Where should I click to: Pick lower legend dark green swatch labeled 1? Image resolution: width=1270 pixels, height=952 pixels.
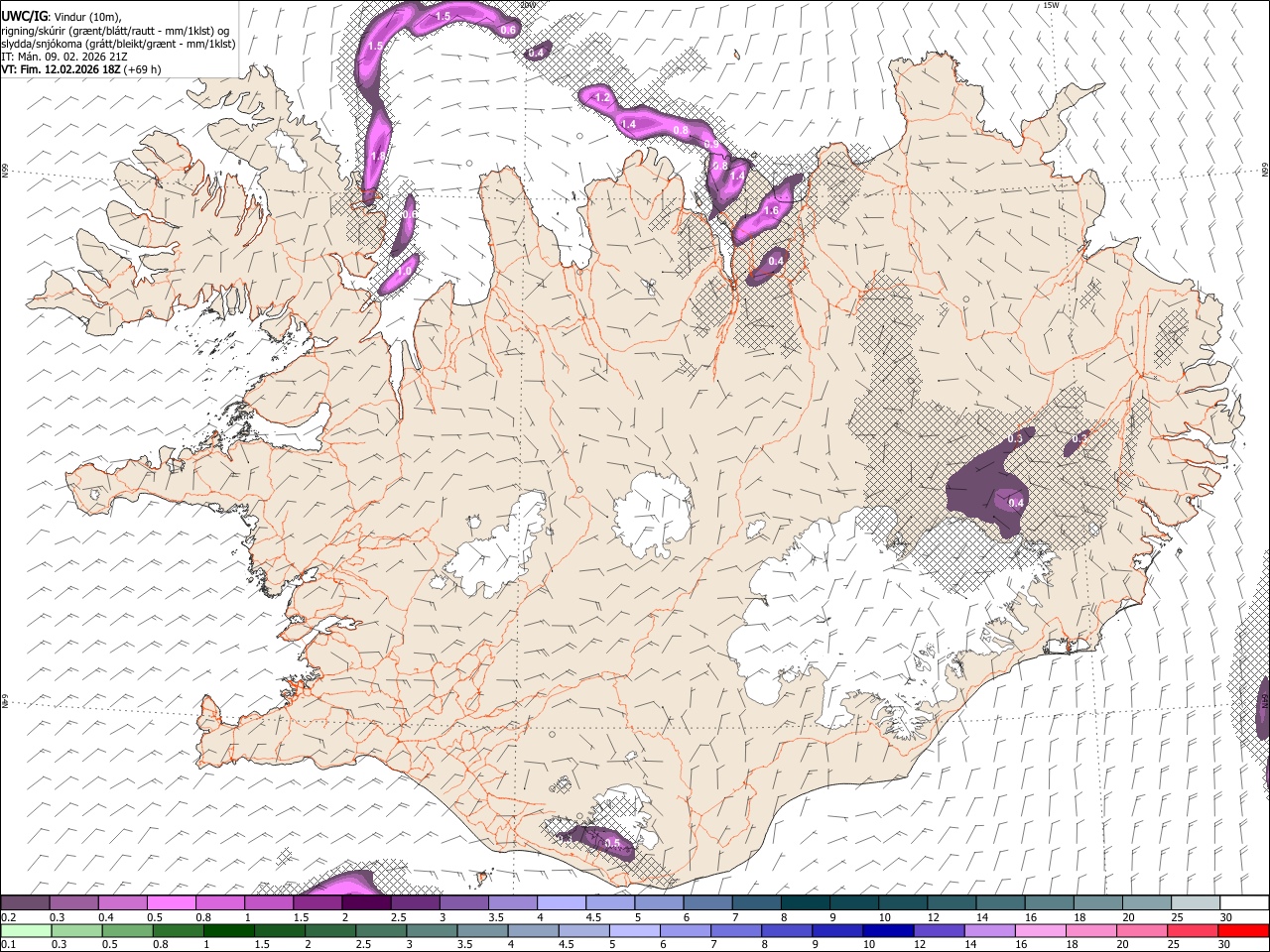click(x=228, y=930)
